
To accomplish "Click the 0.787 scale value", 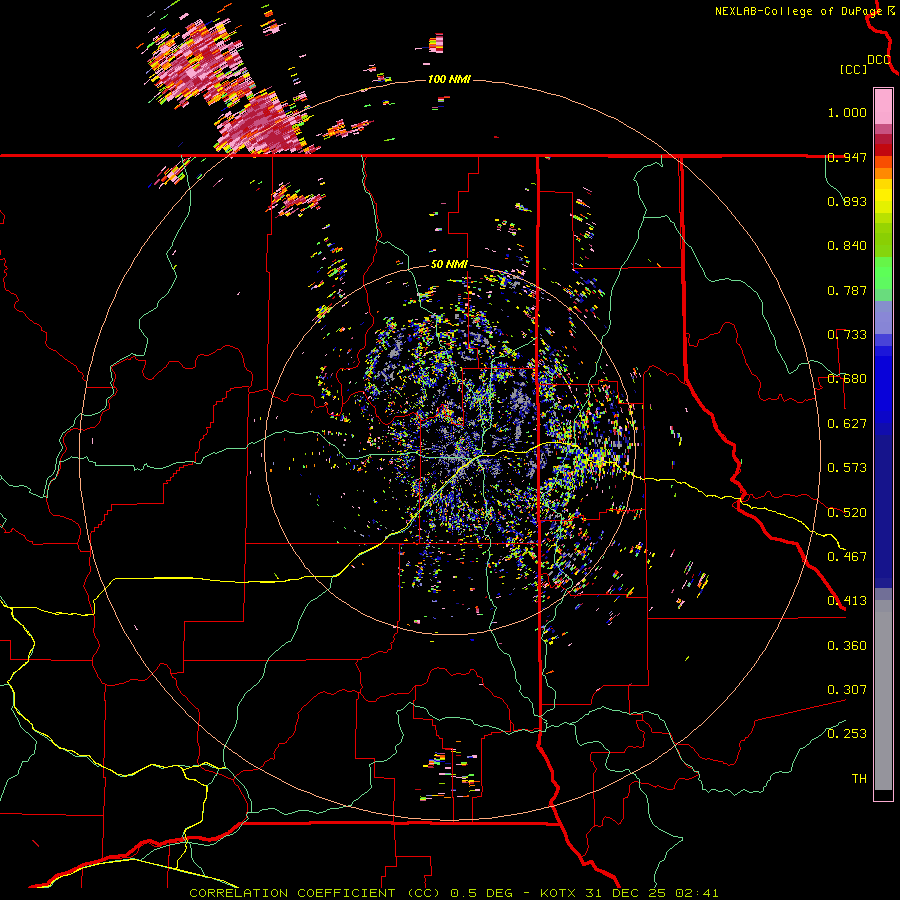I will [x=847, y=290].
